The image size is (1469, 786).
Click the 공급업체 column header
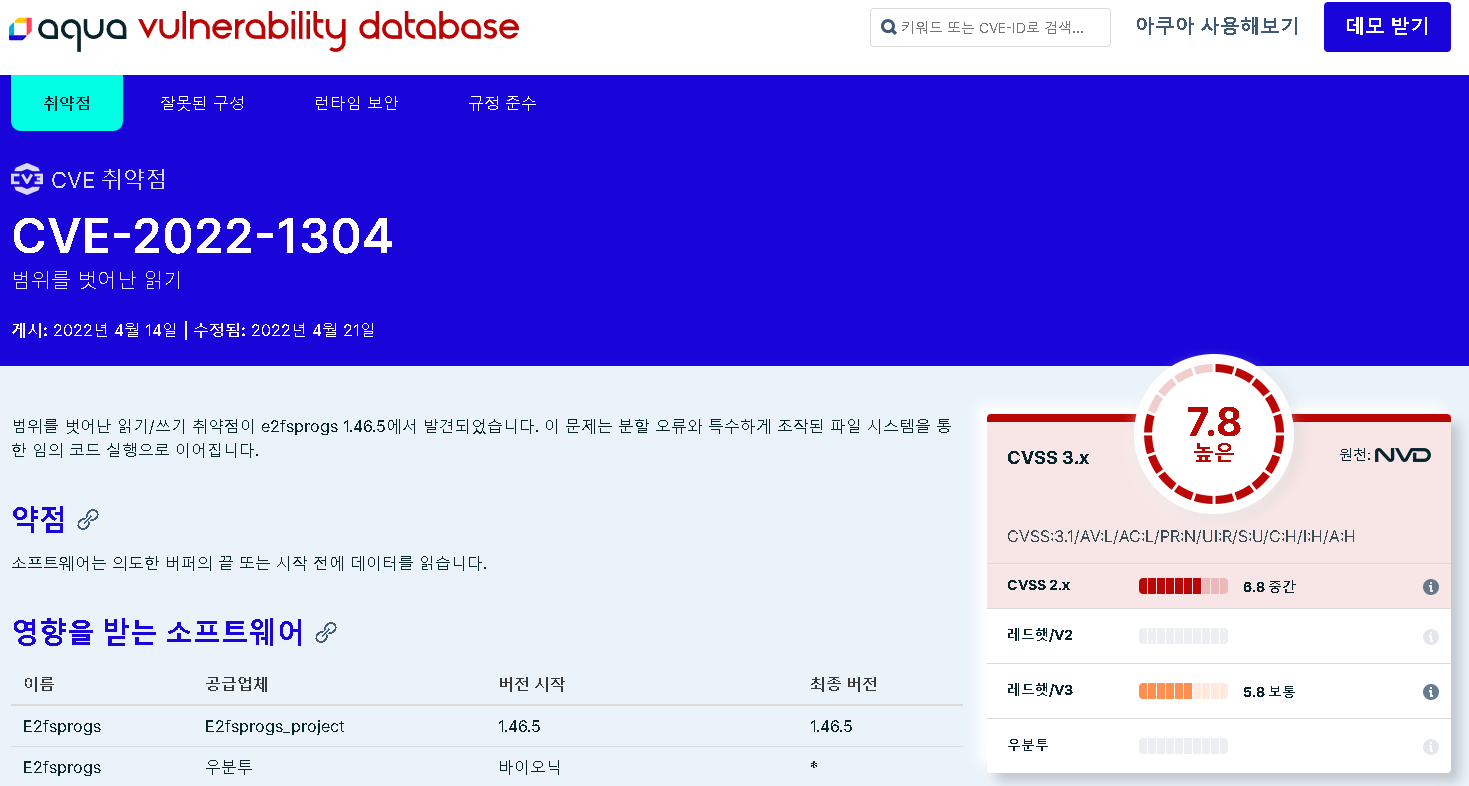pos(236,685)
